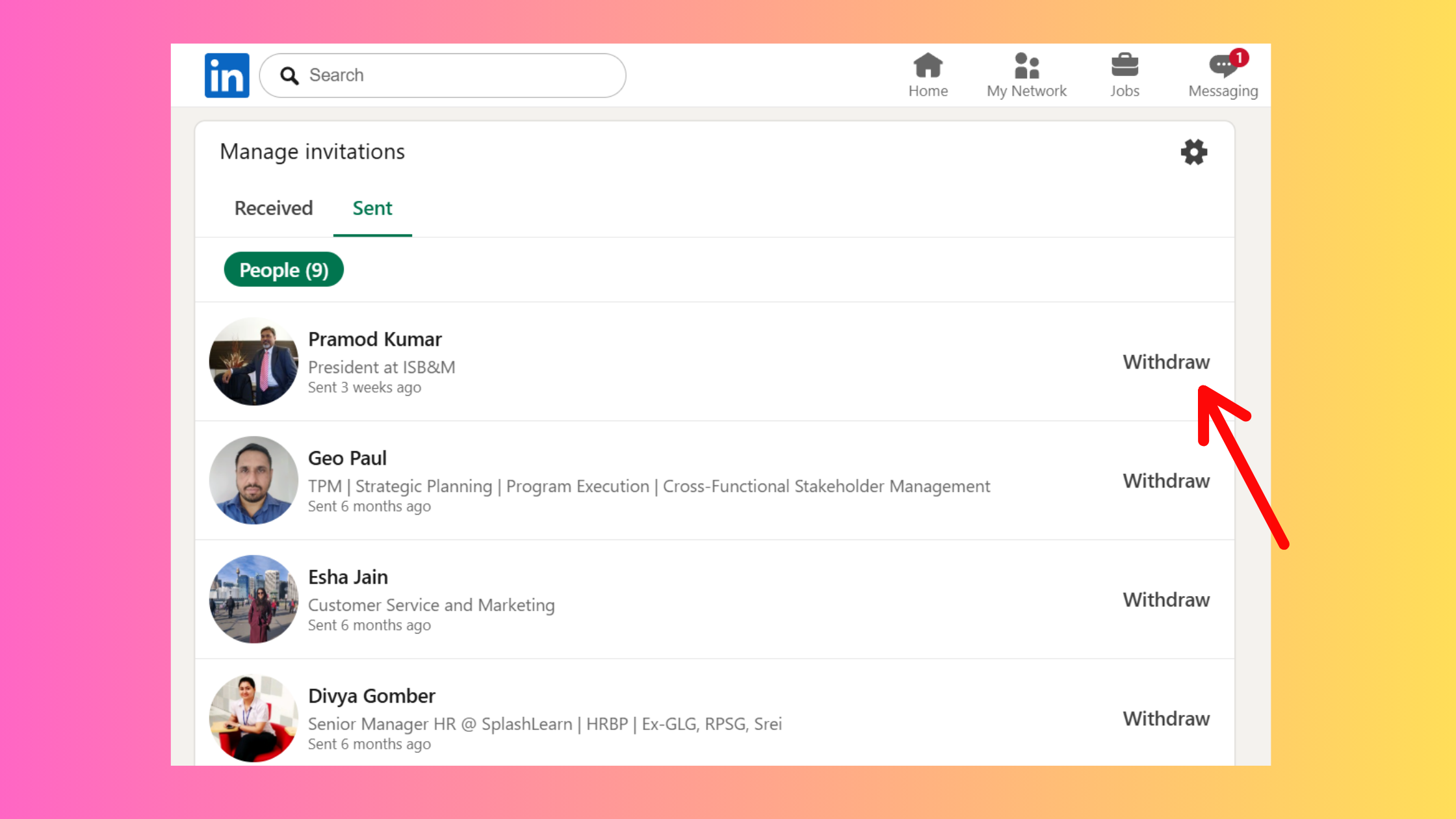Open the My Network icon
This screenshot has height=819, width=1456.
tap(1026, 65)
